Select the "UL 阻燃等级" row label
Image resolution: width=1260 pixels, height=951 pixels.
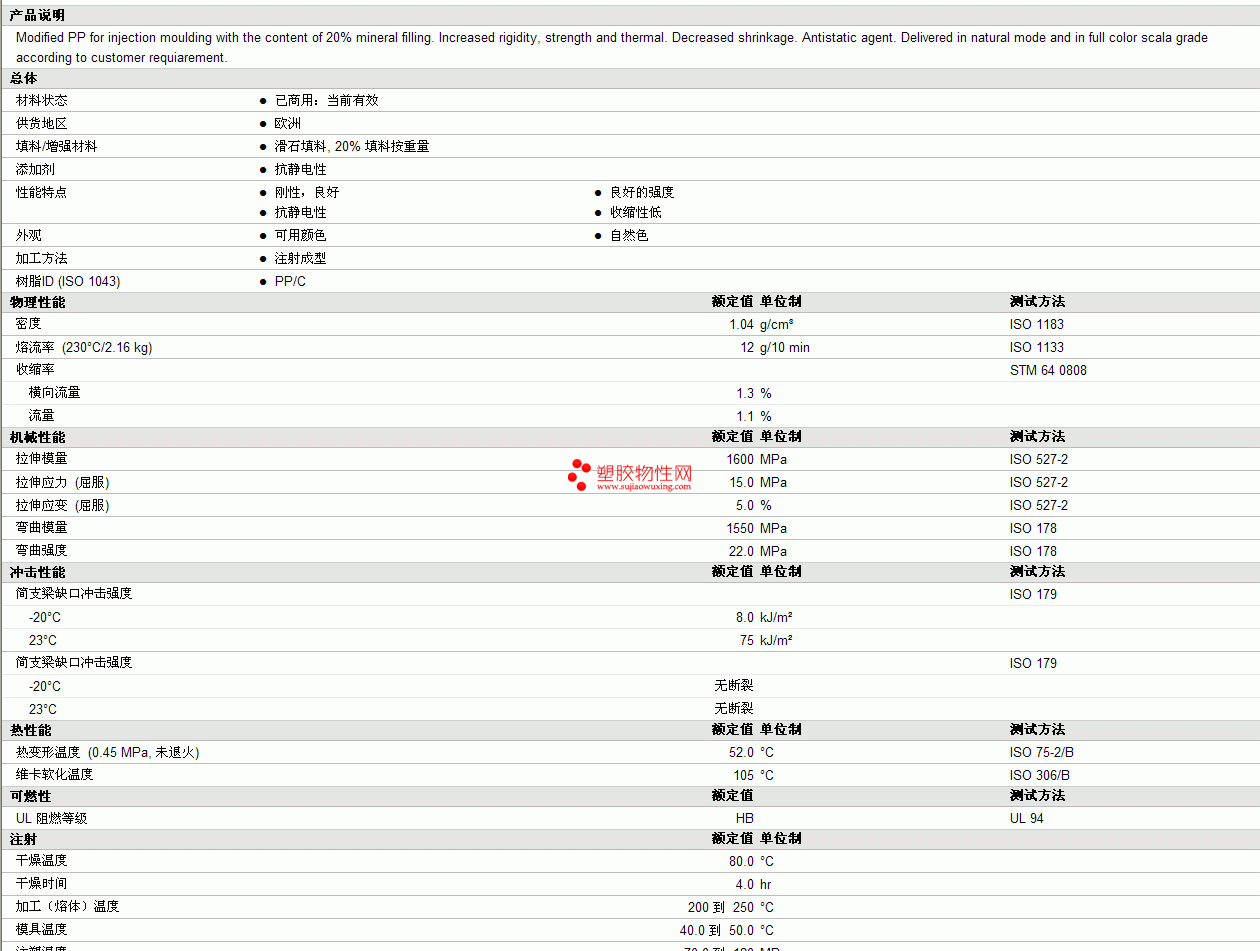[52, 818]
